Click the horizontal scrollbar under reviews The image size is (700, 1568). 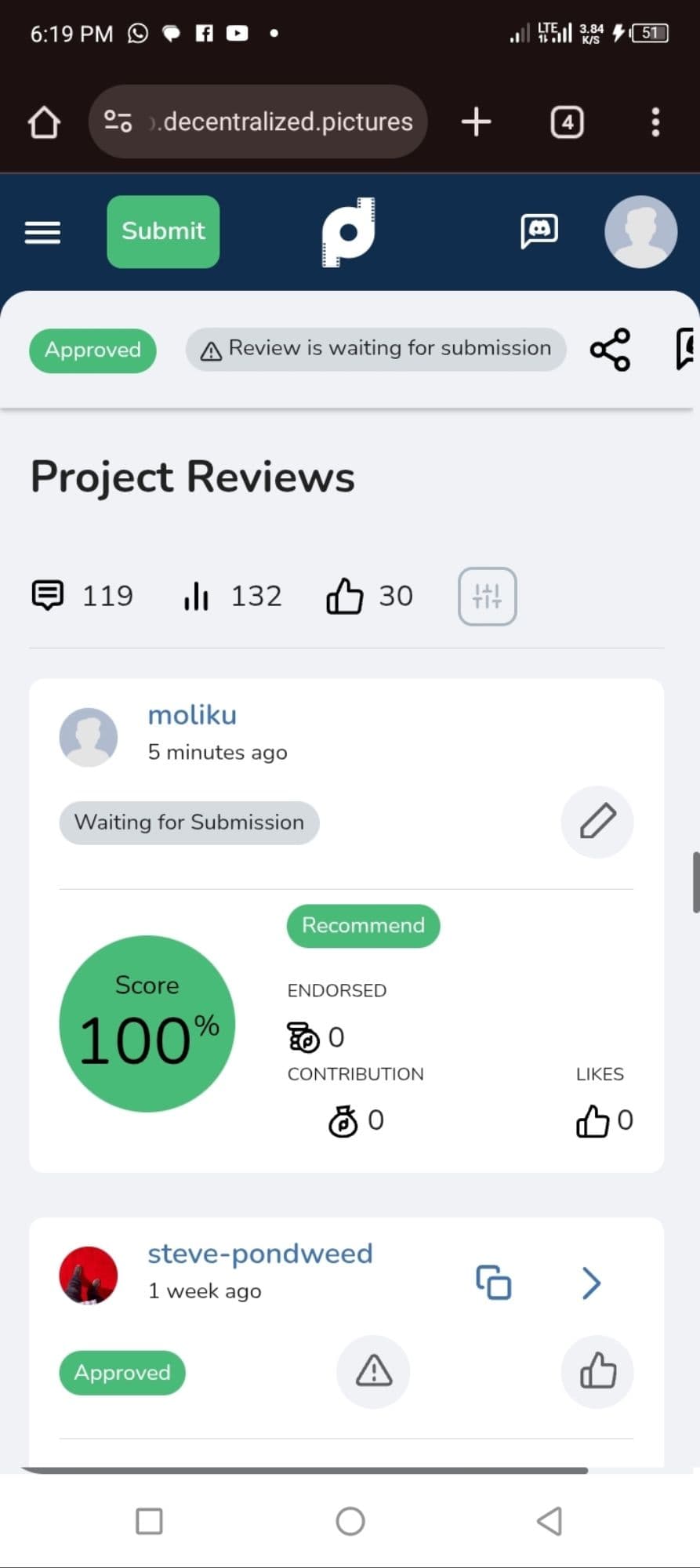(306, 1471)
